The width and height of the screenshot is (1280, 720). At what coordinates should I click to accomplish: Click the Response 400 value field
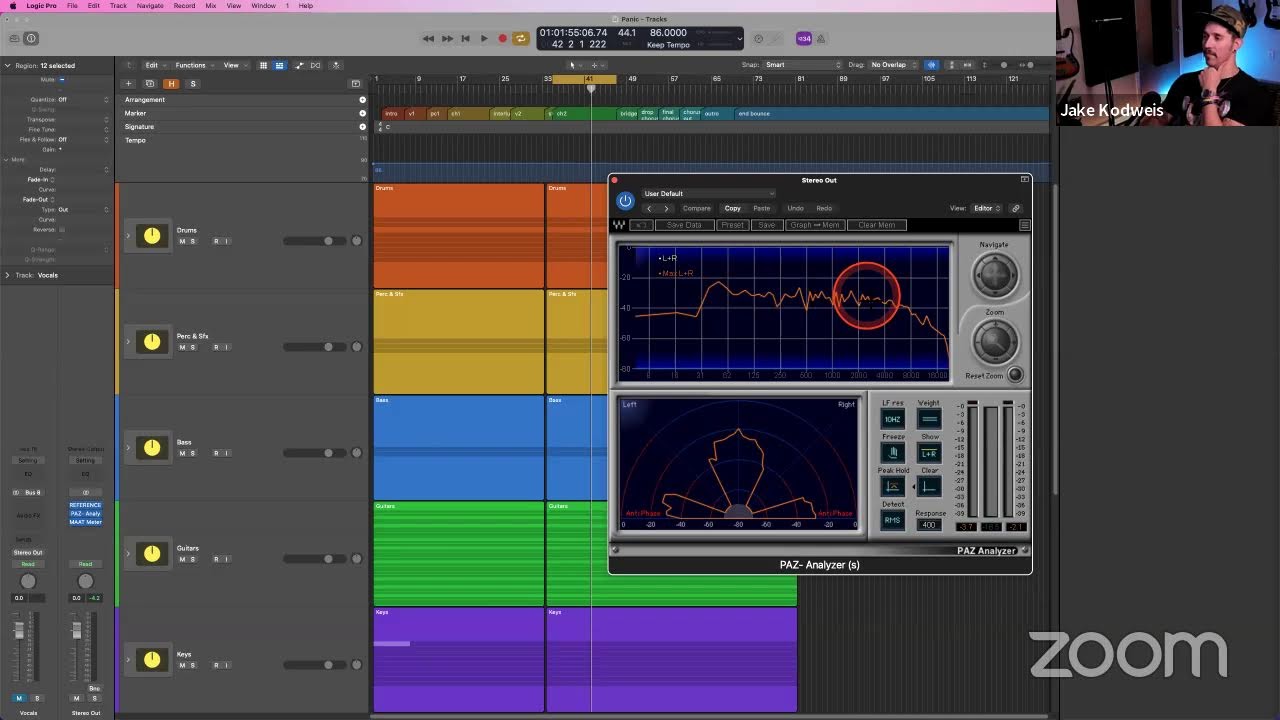929,525
